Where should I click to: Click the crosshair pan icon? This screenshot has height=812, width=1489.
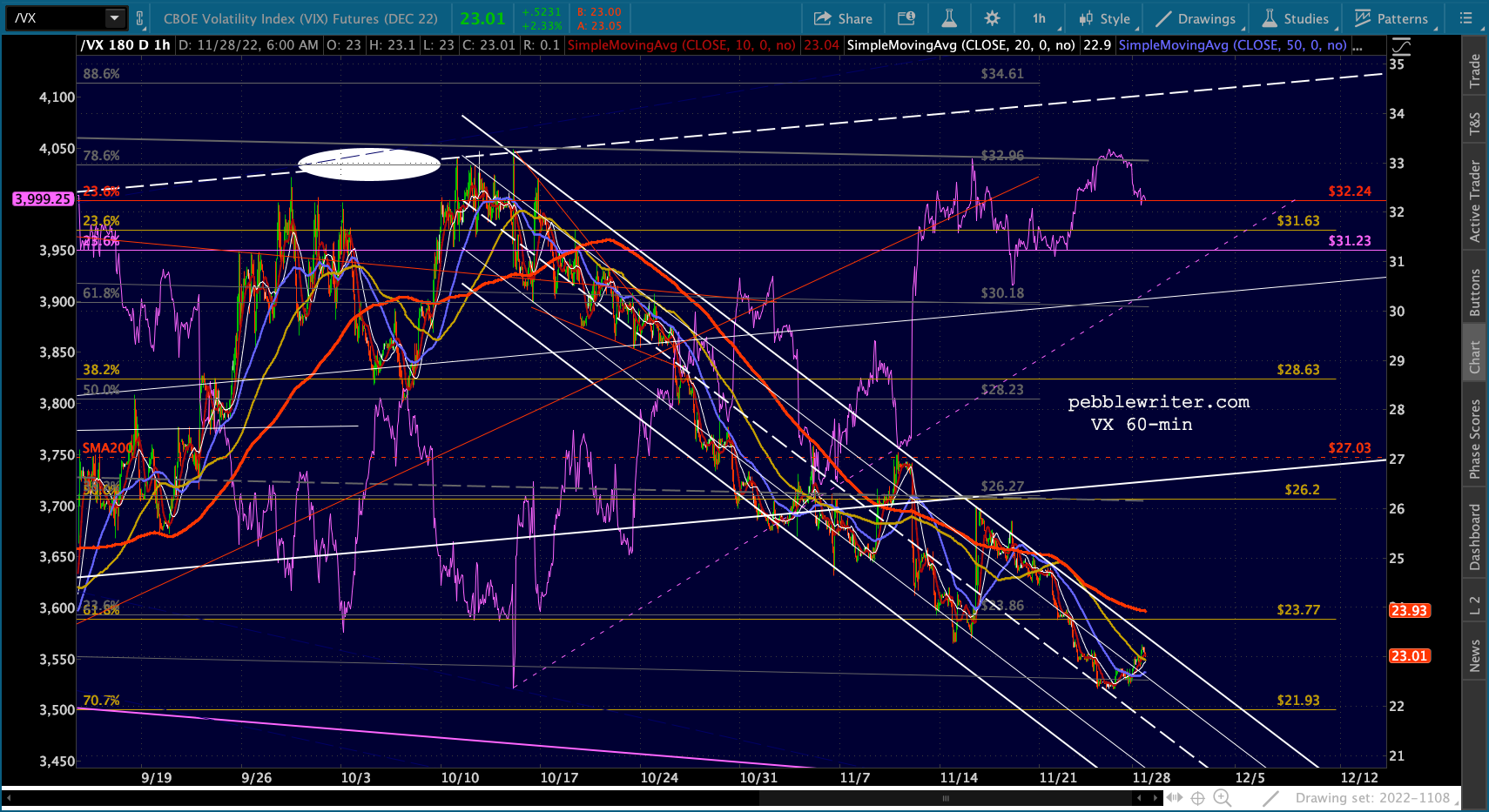1197,798
